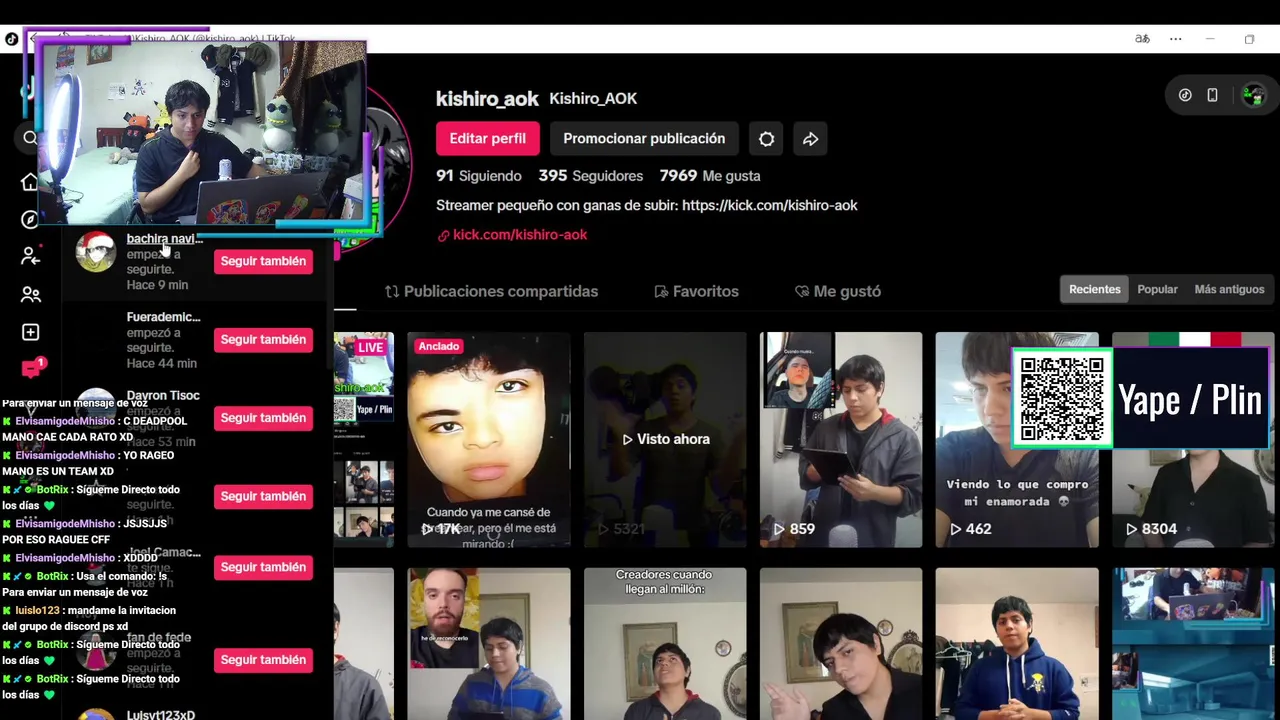The width and height of the screenshot is (1280, 720).
Task: Open the 91 Siguiendo list
Action: 478,176
